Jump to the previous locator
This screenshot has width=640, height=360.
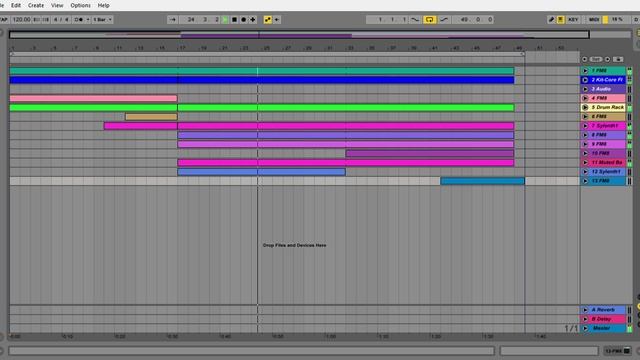coord(584,60)
